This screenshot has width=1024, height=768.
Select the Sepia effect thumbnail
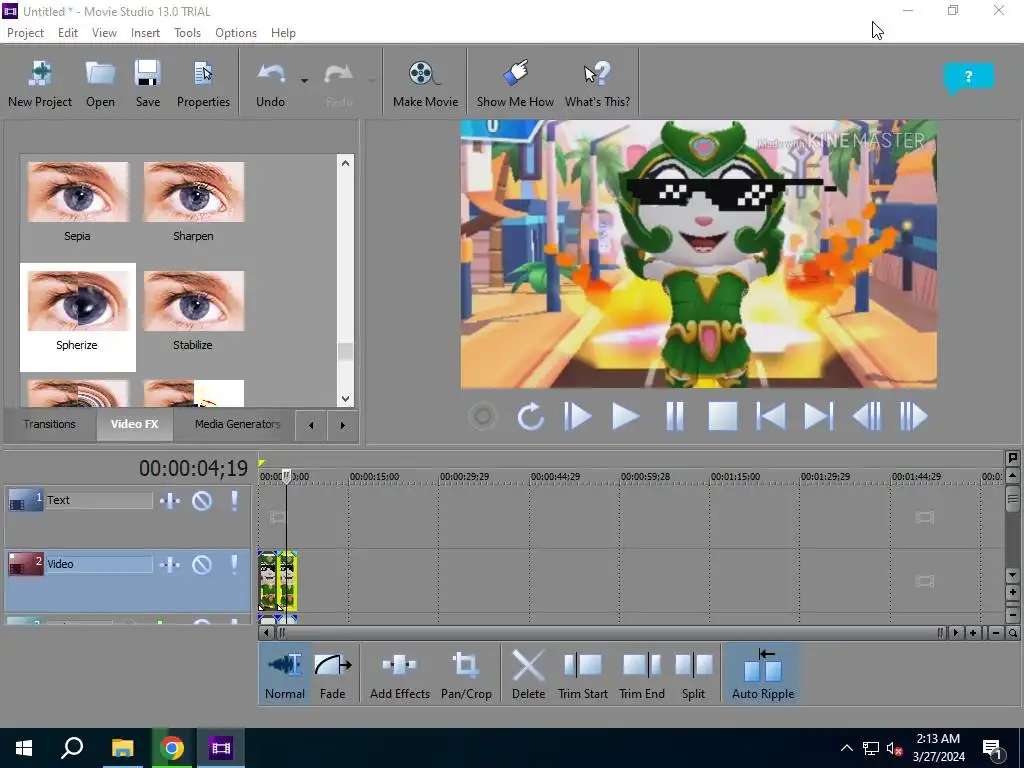tap(78, 192)
